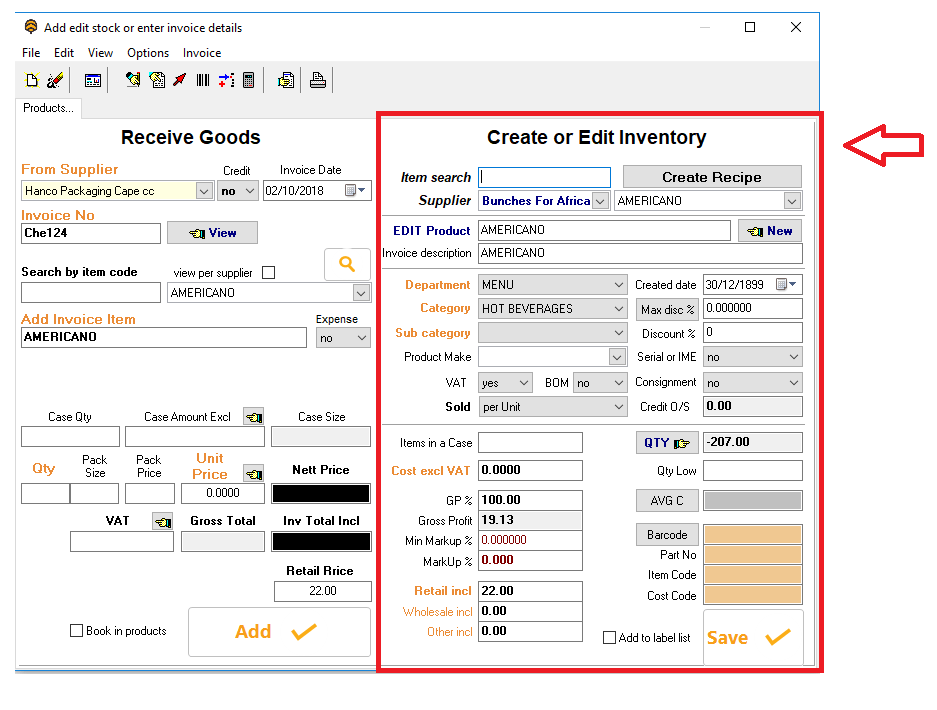This screenshot has height=710, width=937.
Task: Open the Invoice Date calendar picker
Action: [x=355, y=190]
